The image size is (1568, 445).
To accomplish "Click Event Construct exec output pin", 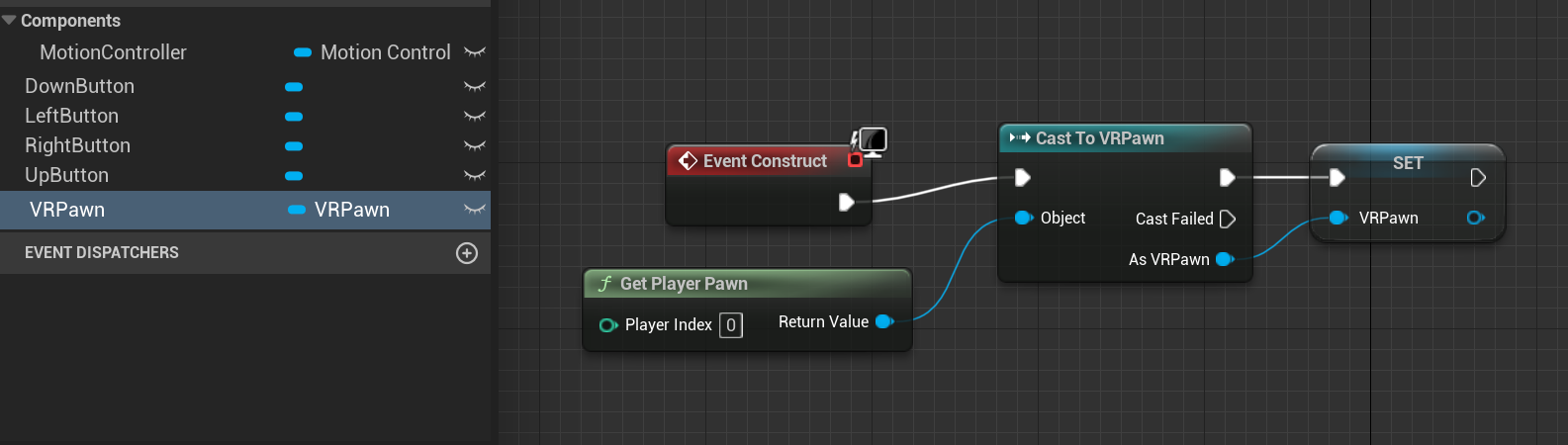I will [x=847, y=202].
